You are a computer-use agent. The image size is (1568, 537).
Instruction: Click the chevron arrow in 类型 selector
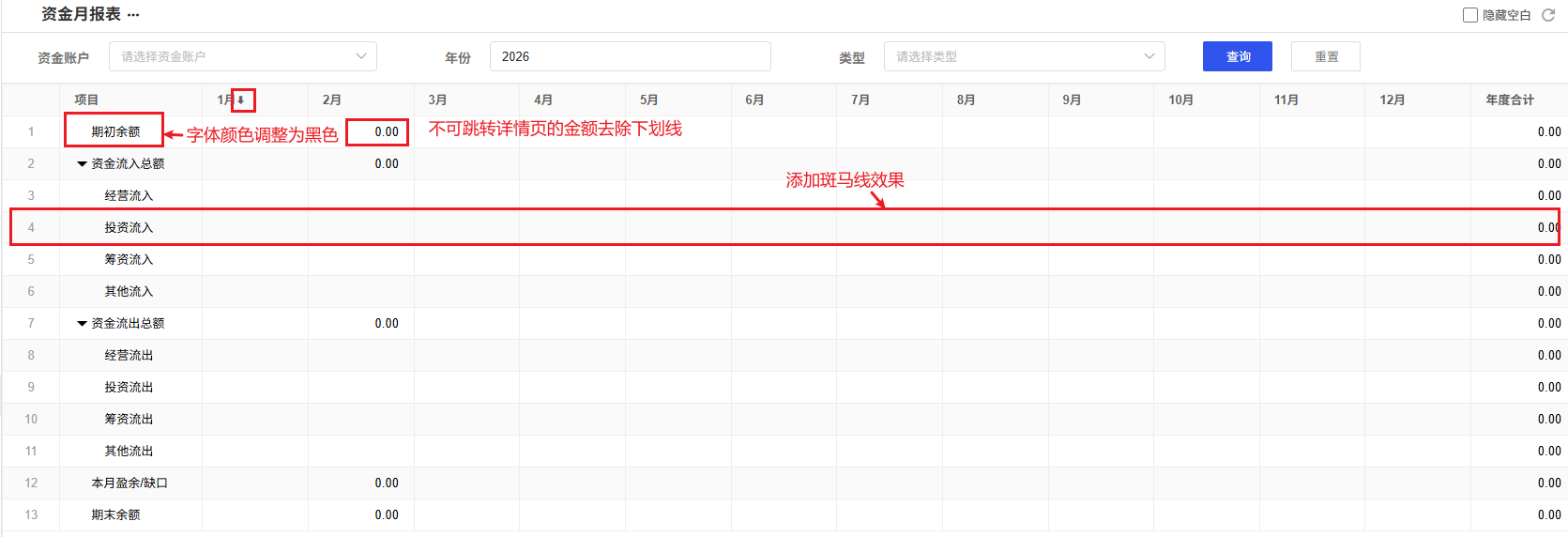(1149, 56)
